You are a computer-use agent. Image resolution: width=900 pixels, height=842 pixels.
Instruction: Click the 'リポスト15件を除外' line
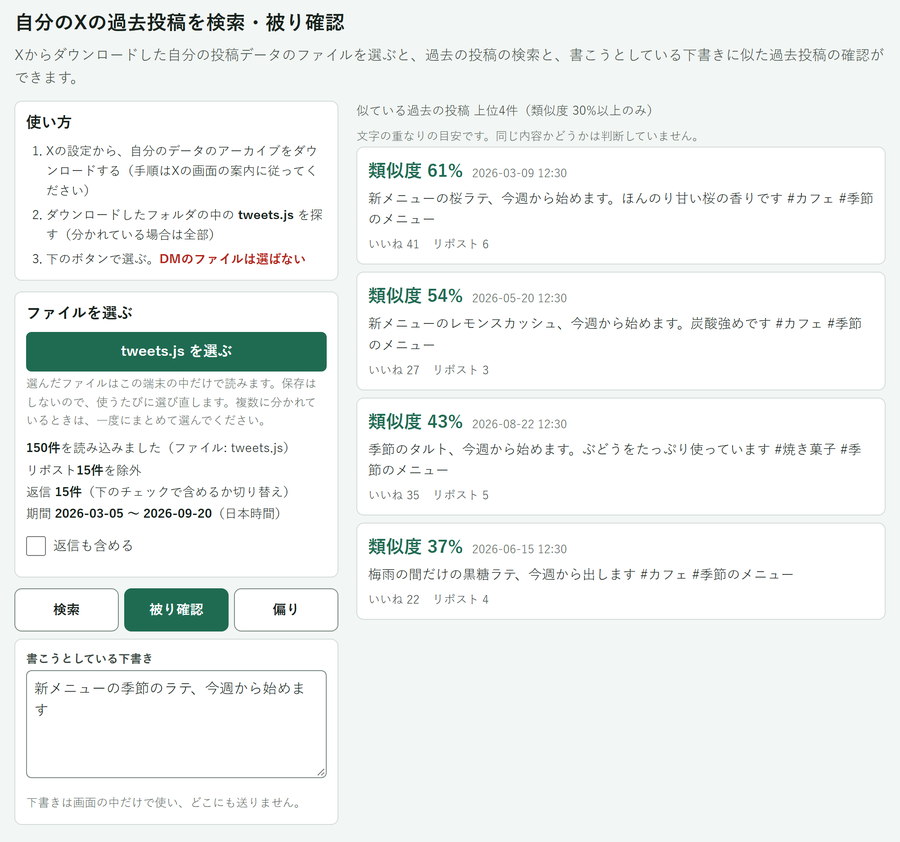click(84, 471)
